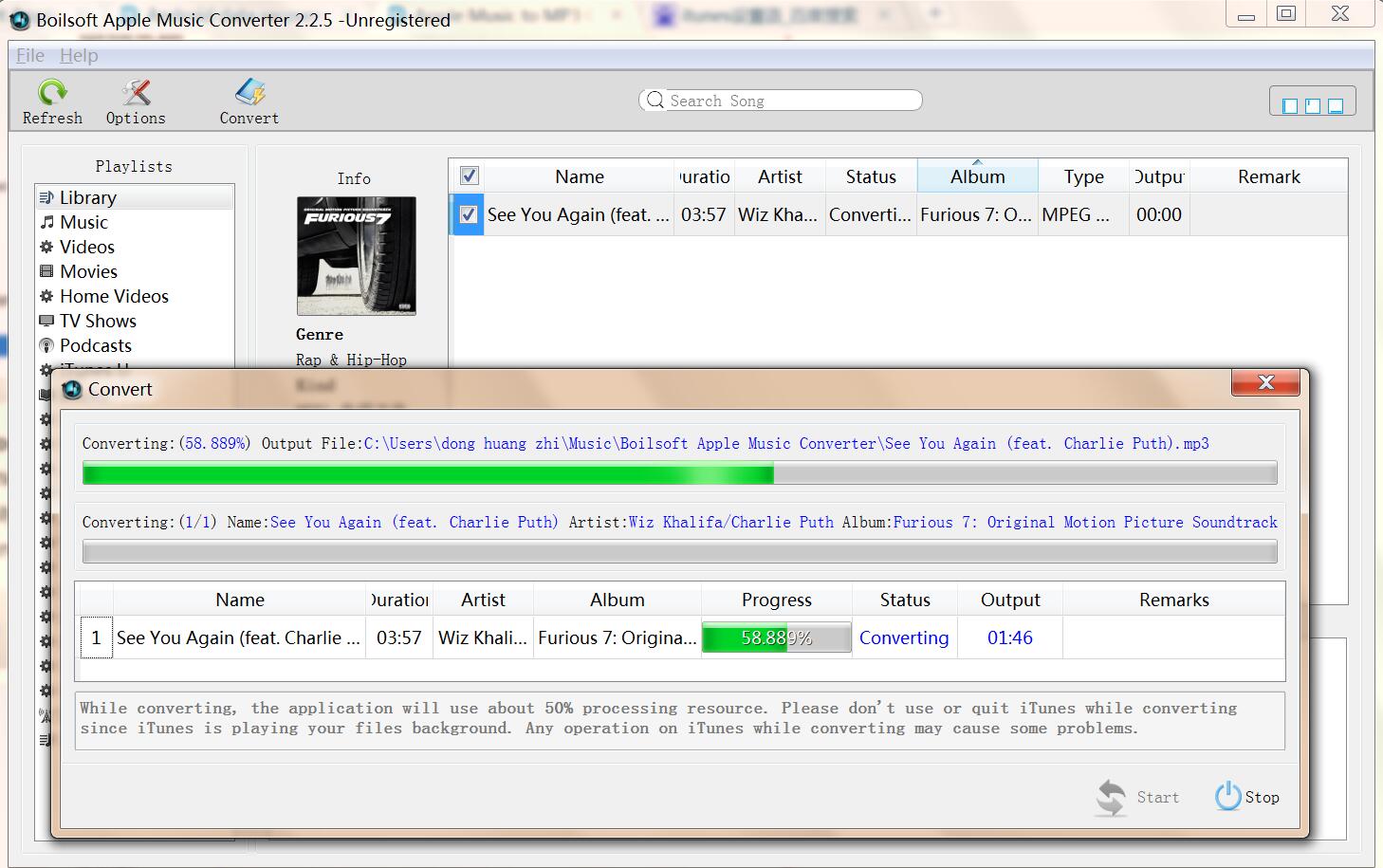Toggle the left-side panel layout icon
Image resolution: width=1383 pixels, height=868 pixels.
tap(1290, 105)
